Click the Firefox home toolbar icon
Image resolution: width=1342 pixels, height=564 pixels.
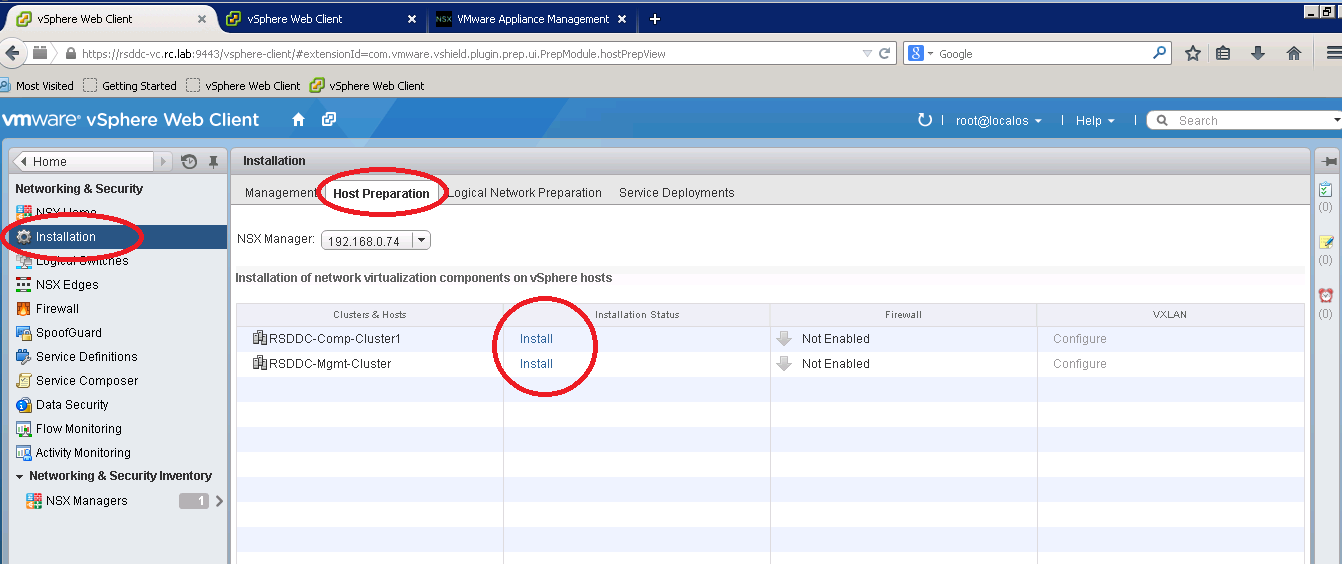[x=1293, y=54]
